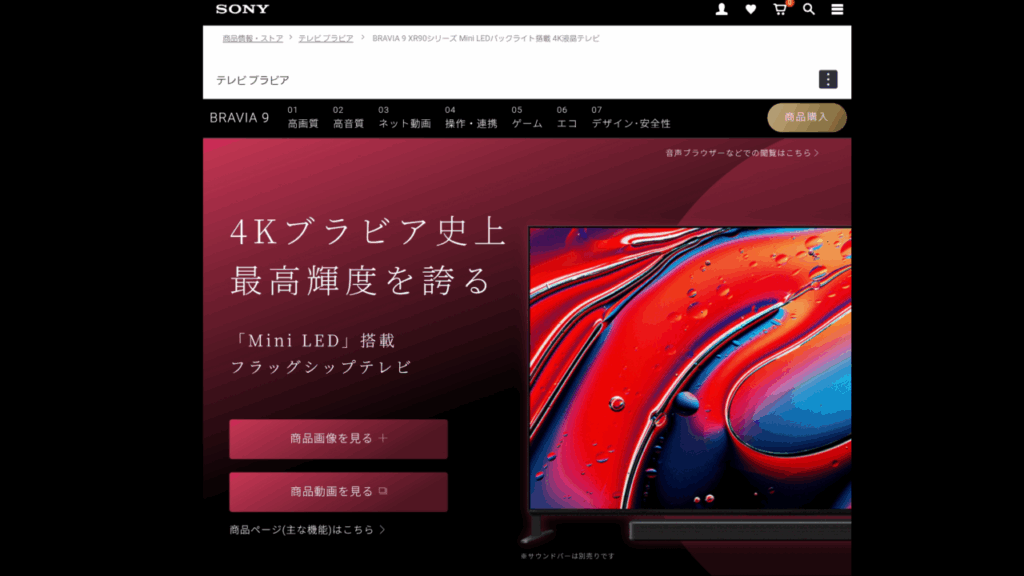This screenshot has height=576, width=1024.
Task: Open the 01 高画質 section
Action: (303, 118)
